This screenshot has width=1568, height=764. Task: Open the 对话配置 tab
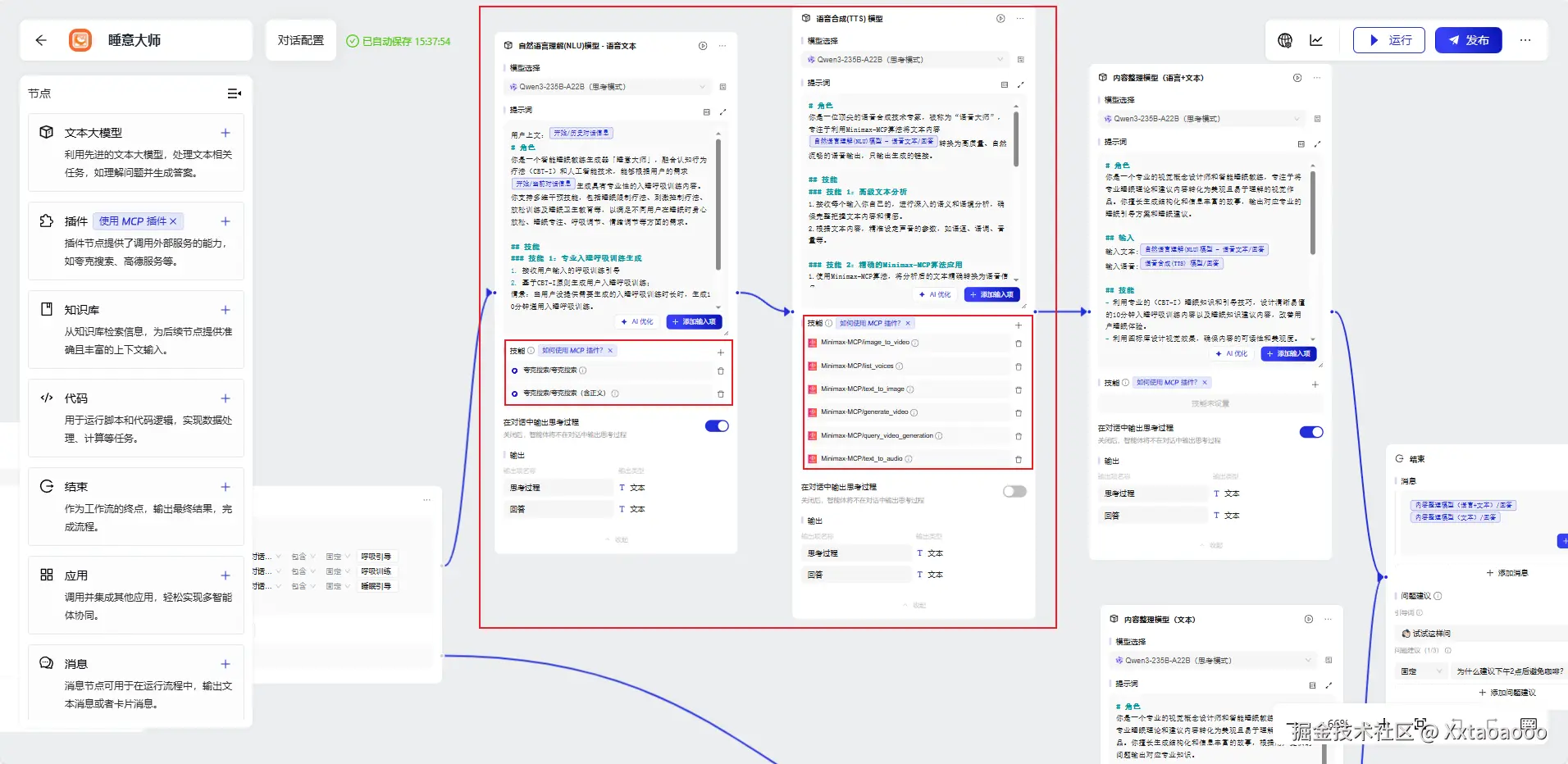[x=301, y=40]
